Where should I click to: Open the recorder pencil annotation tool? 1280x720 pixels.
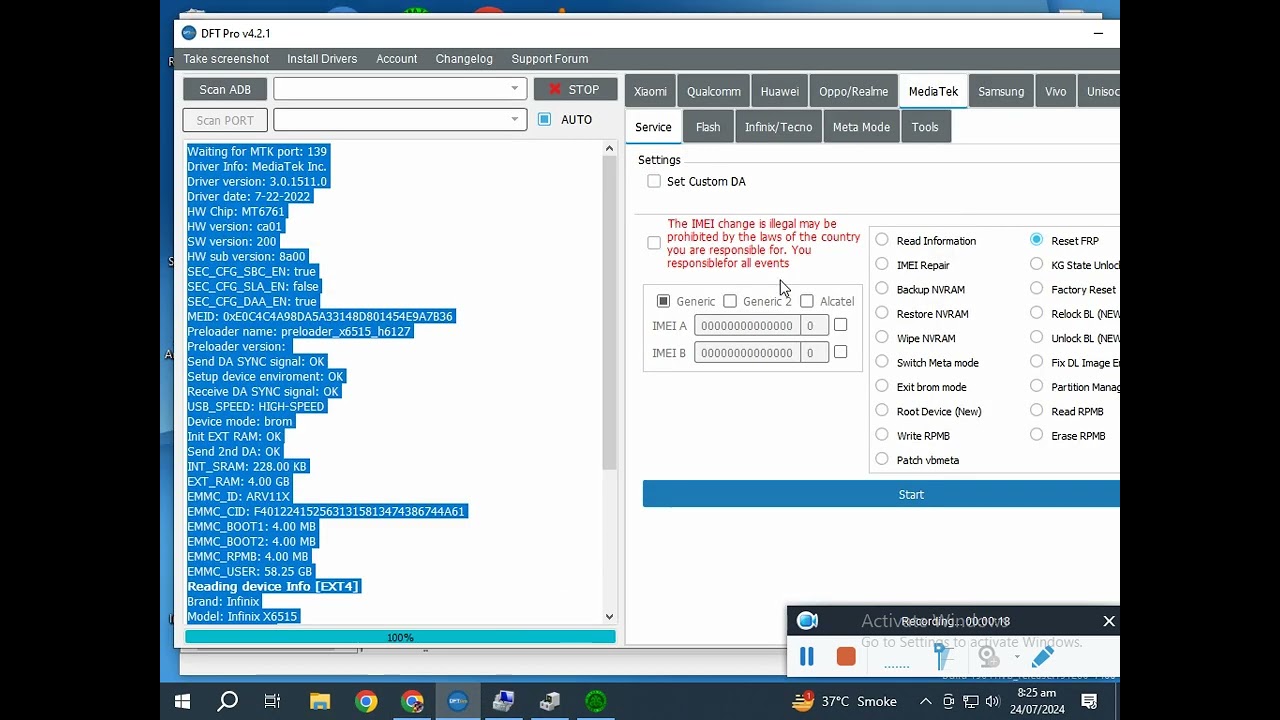point(1042,656)
